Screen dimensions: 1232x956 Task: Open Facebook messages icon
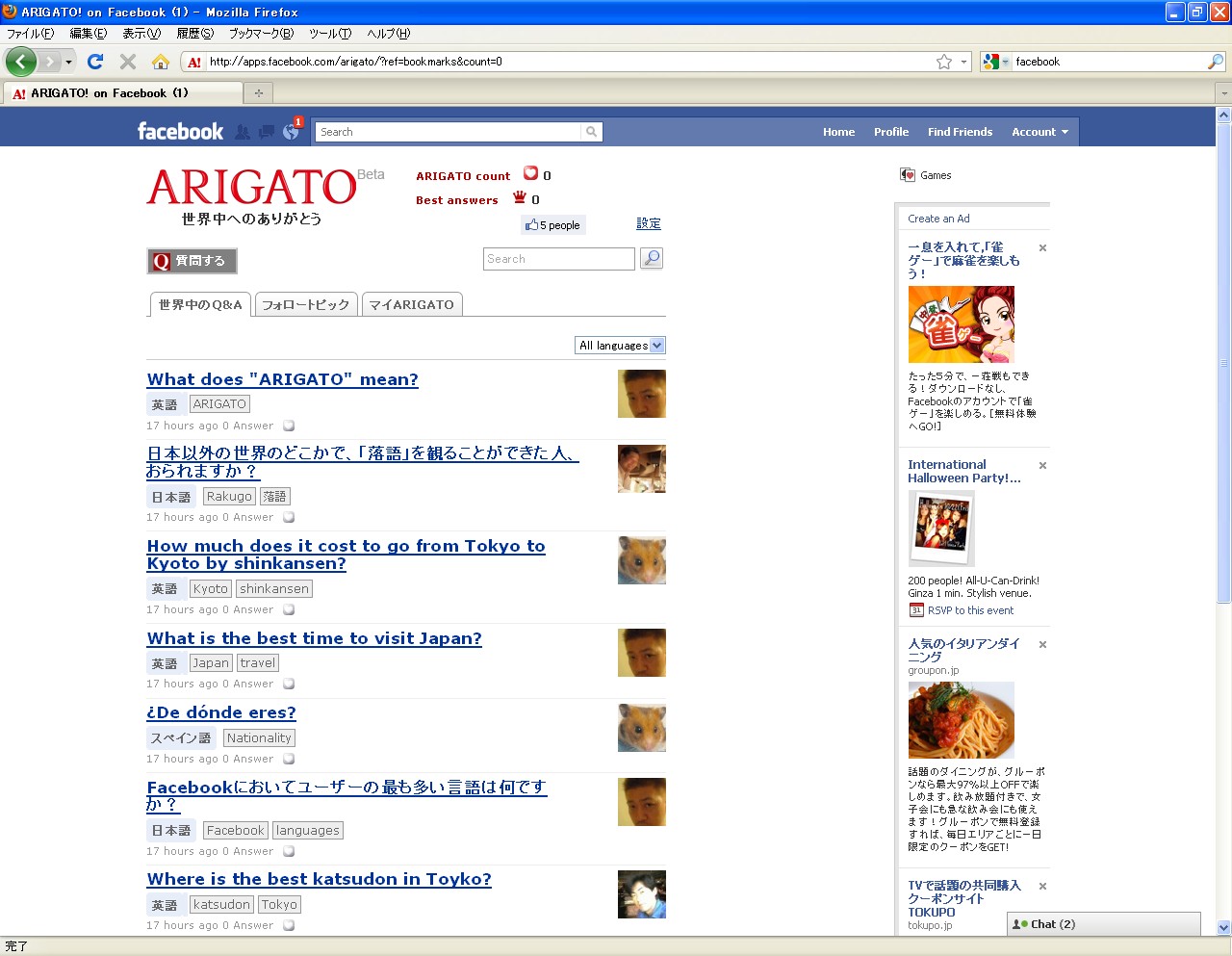coord(267,132)
